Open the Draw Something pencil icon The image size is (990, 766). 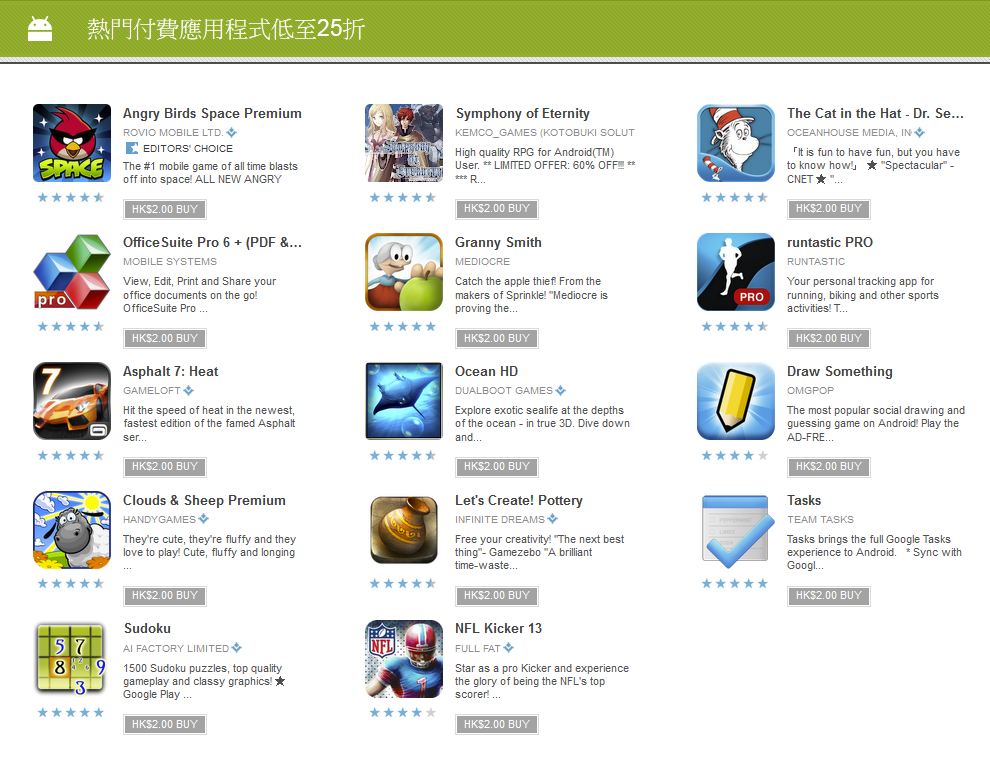[736, 401]
